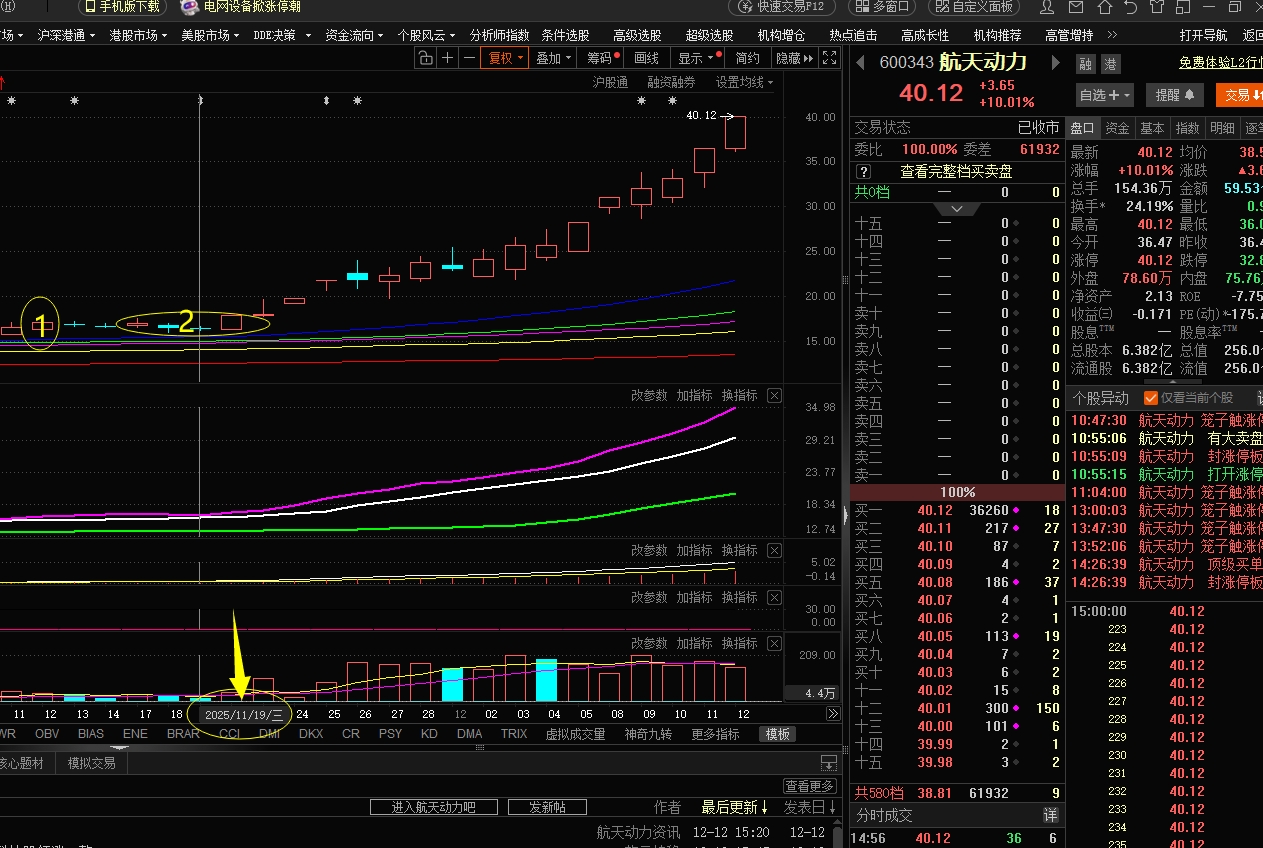Open 叠加 dropdown
This screenshot has height=848, width=1263.
pyautogui.click(x=554, y=58)
